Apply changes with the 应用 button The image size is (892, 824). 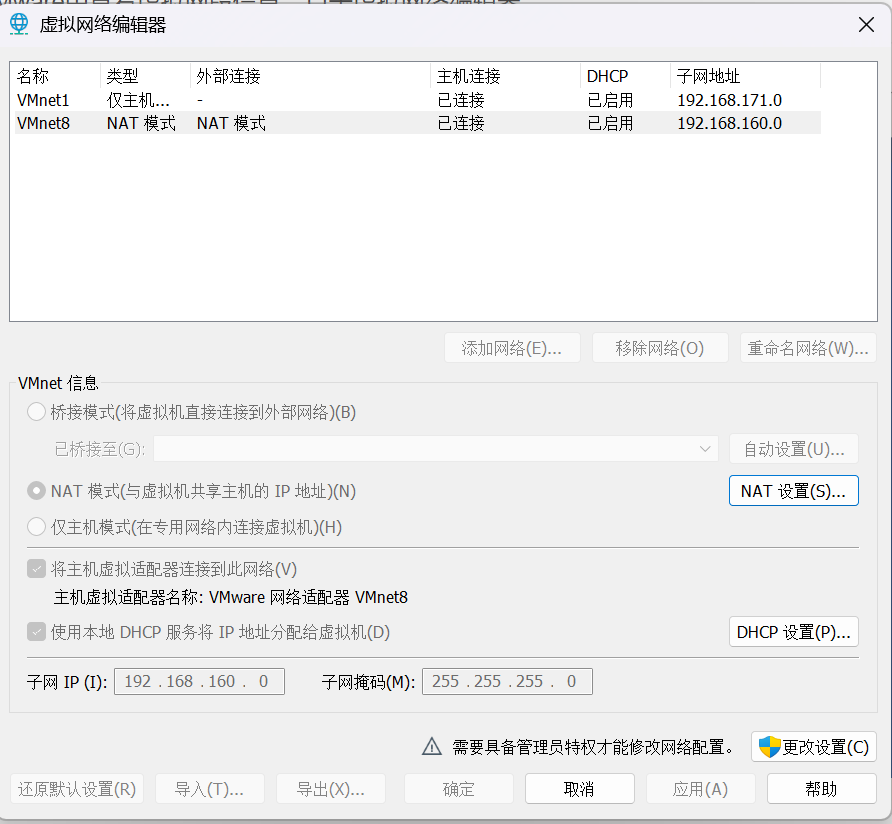[700, 788]
